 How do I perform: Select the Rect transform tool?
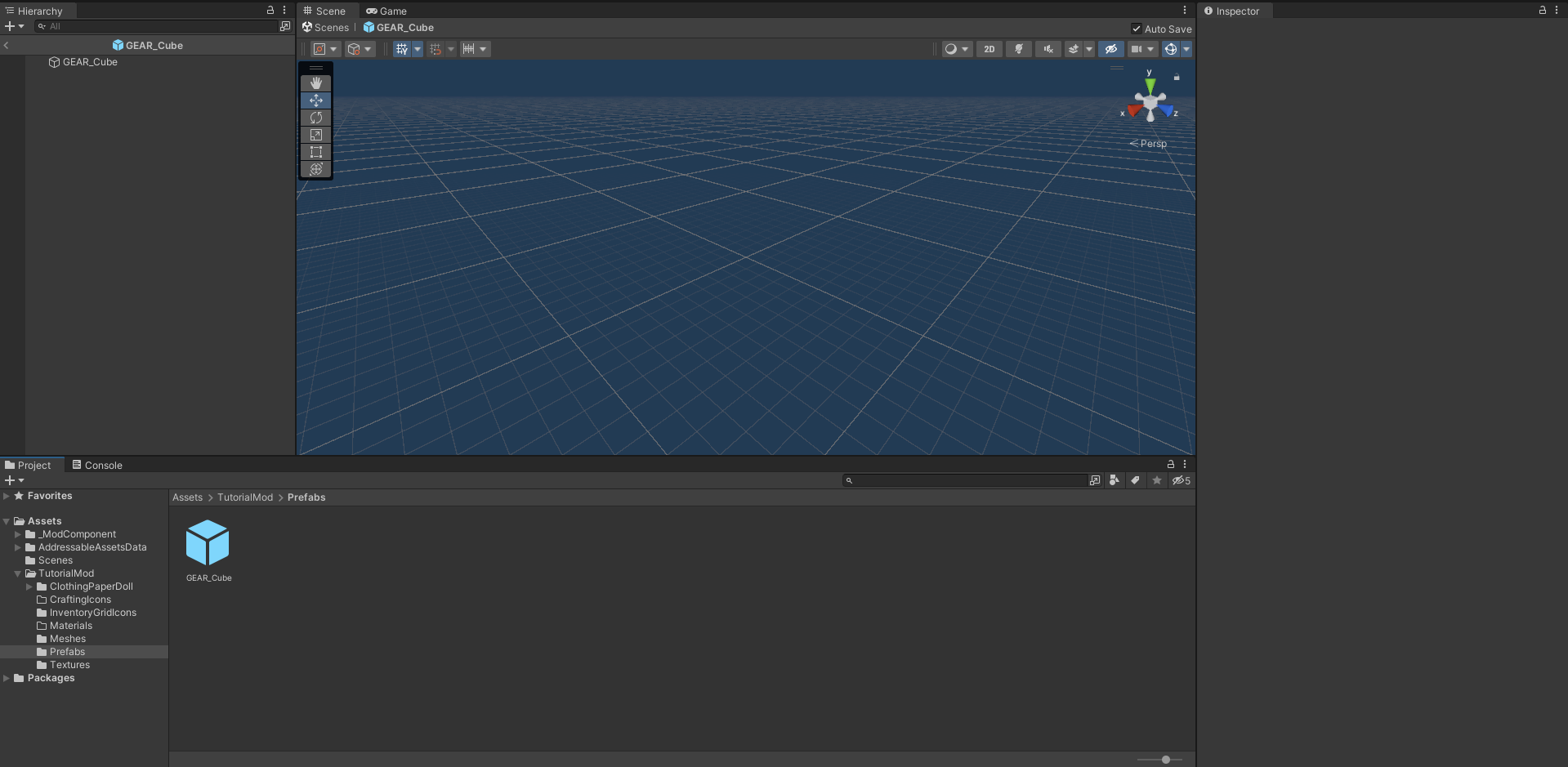[316, 152]
